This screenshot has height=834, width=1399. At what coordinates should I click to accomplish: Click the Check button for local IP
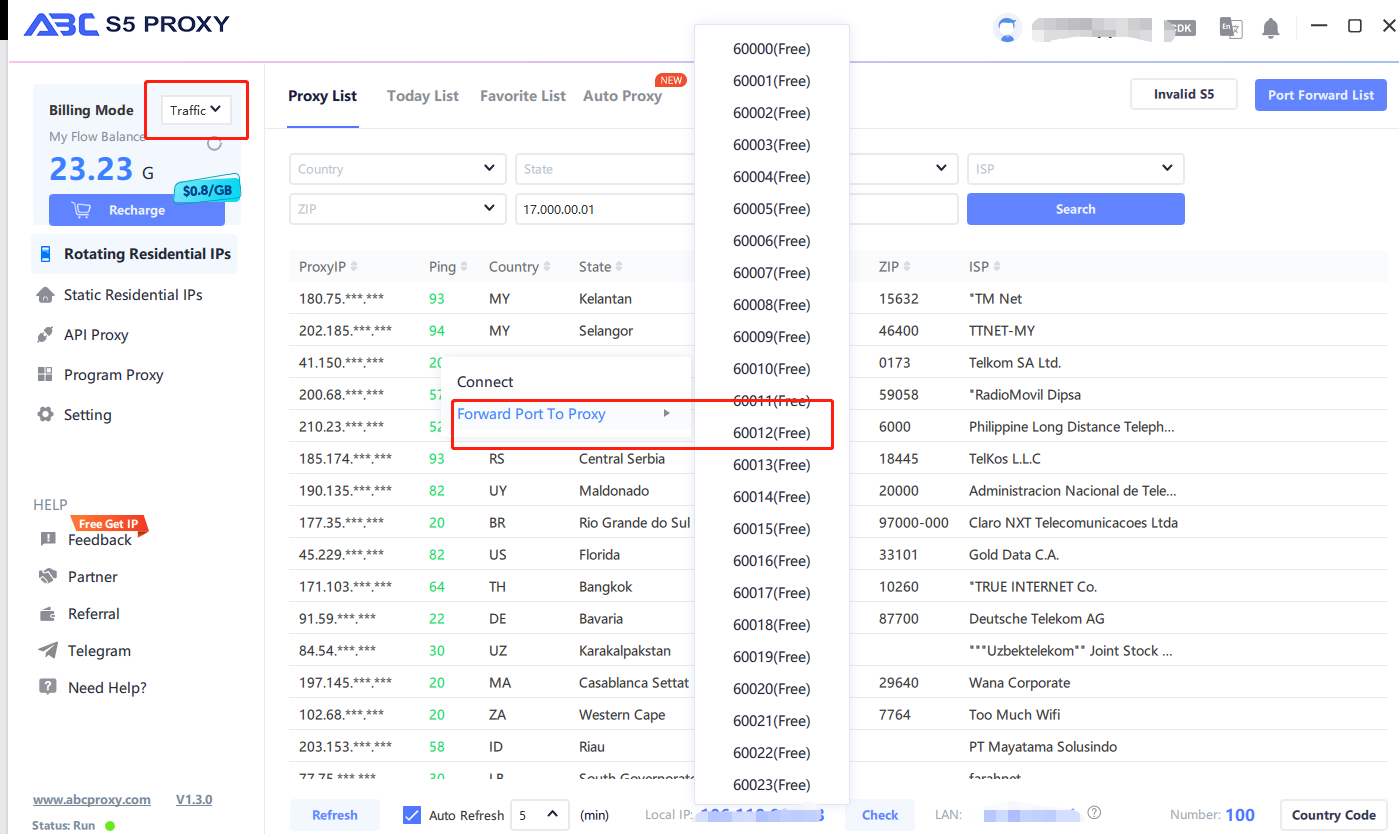pos(880,815)
